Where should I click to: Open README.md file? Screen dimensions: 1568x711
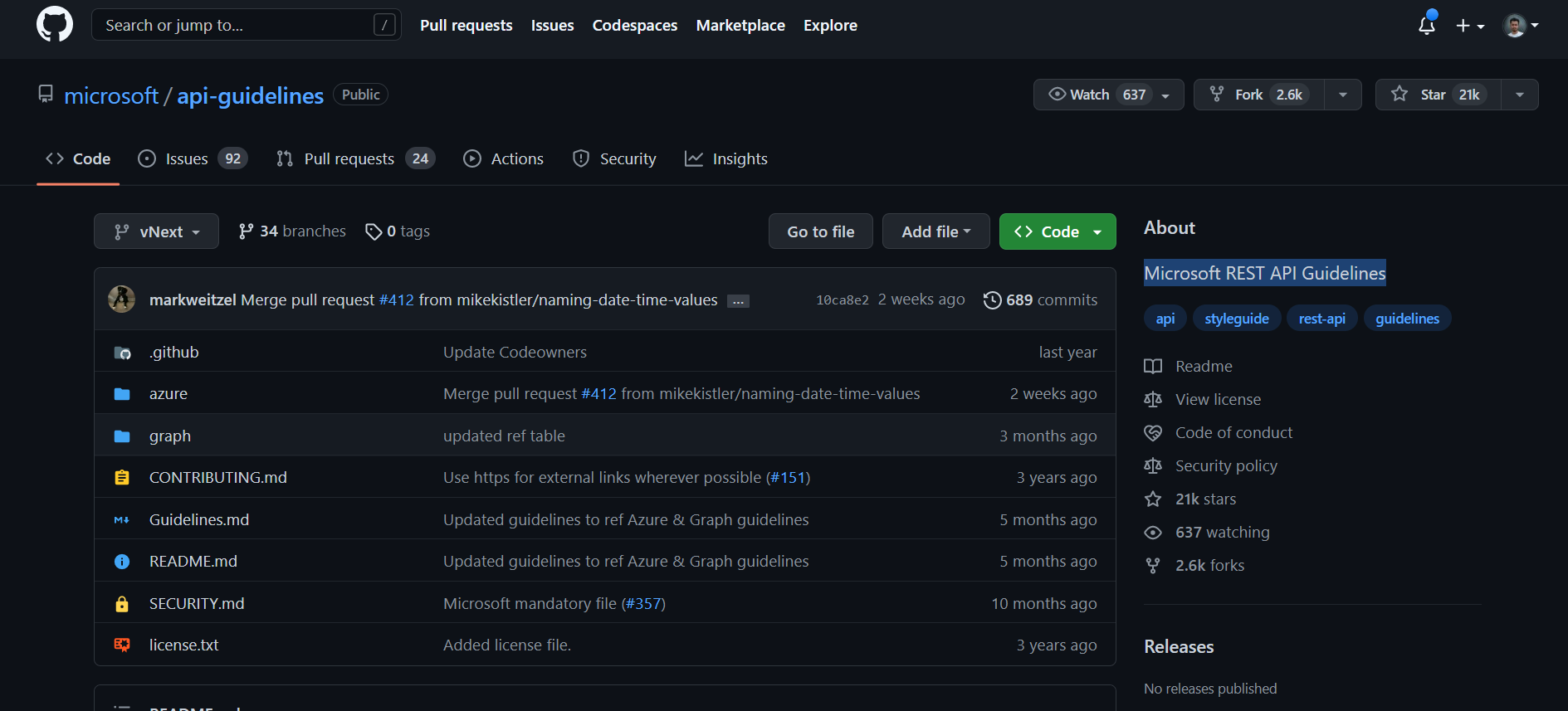tap(193, 561)
